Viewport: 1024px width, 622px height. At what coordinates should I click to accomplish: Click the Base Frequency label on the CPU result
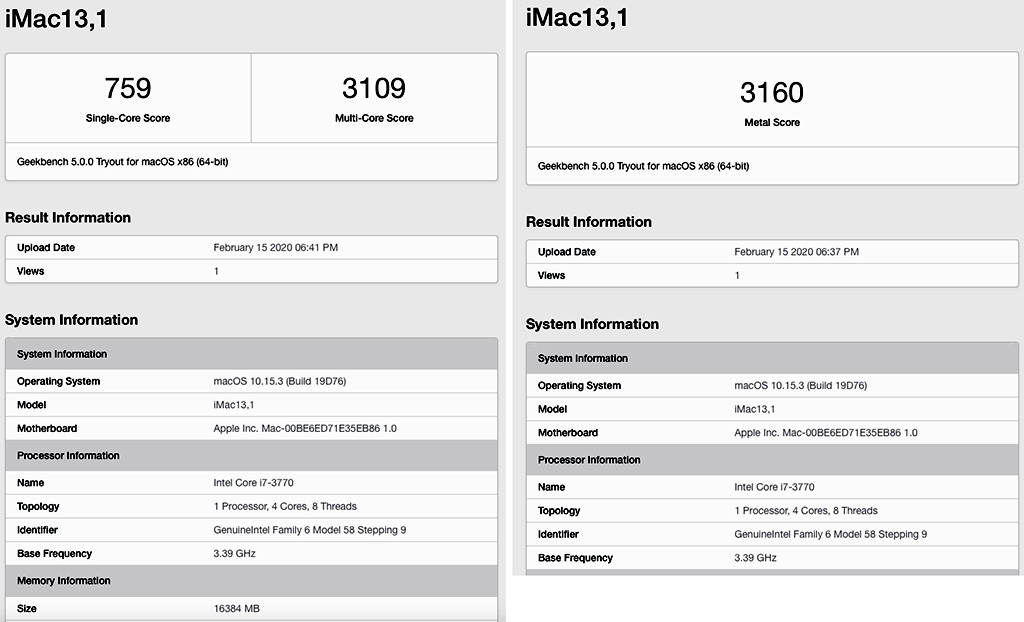pyautogui.click(x=54, y=553)
